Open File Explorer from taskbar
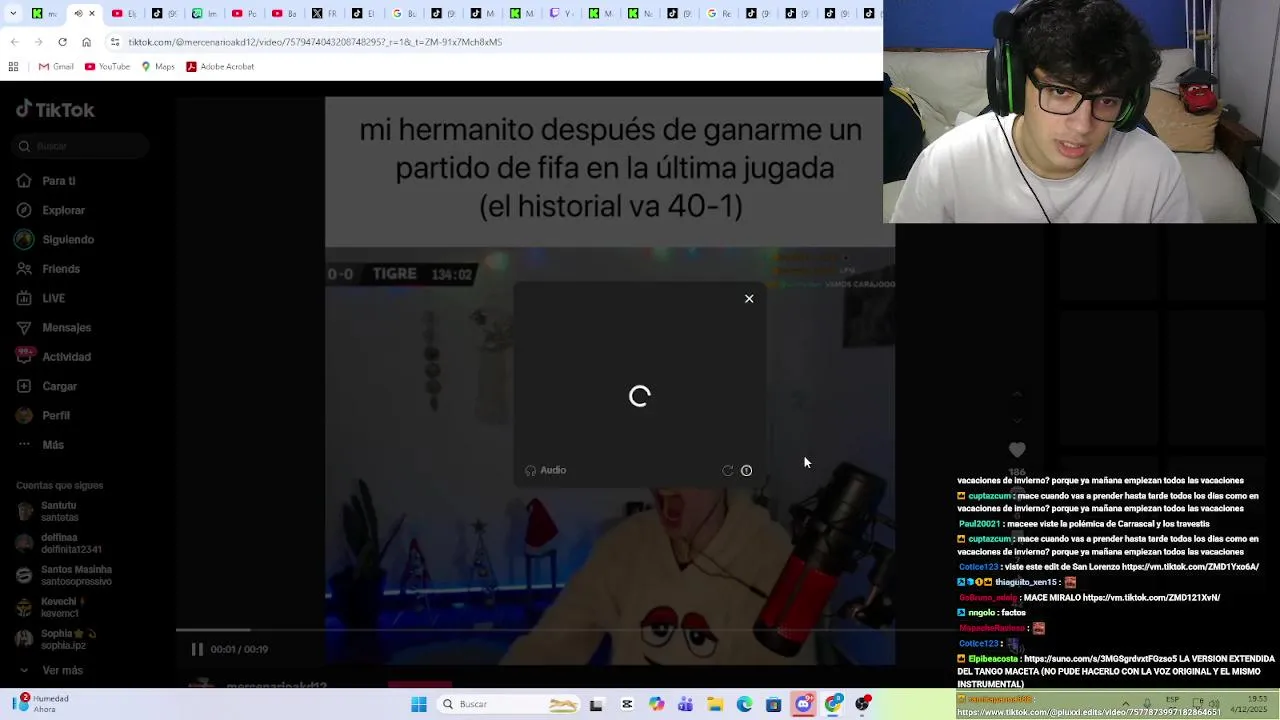The image size is (1280, 720). tap(715, 704)
